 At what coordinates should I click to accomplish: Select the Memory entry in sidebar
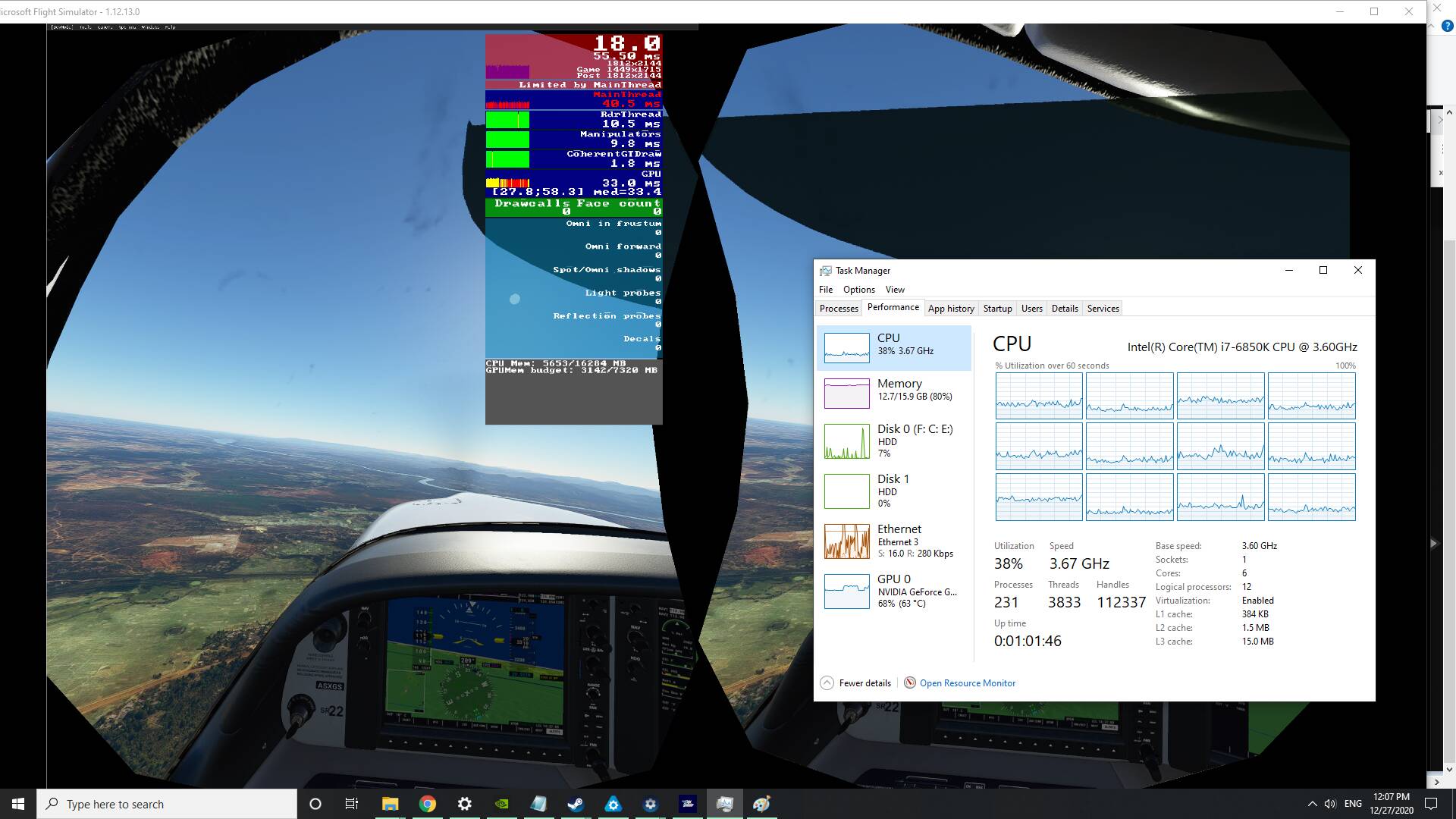(x=895, y=393)
